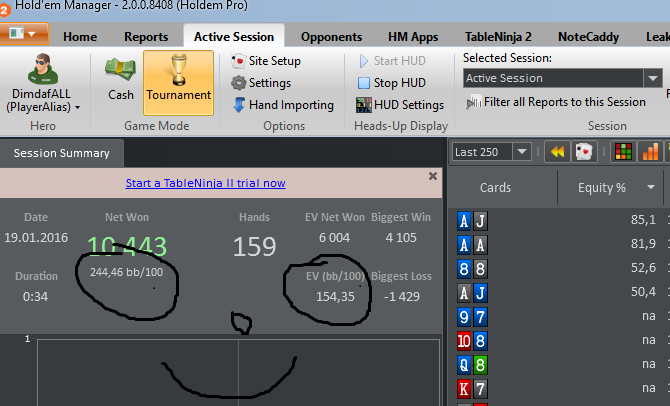Click the EV Net Won value 6 004
The height and width of the screenshot is (406, 670).
coord(334,238)
